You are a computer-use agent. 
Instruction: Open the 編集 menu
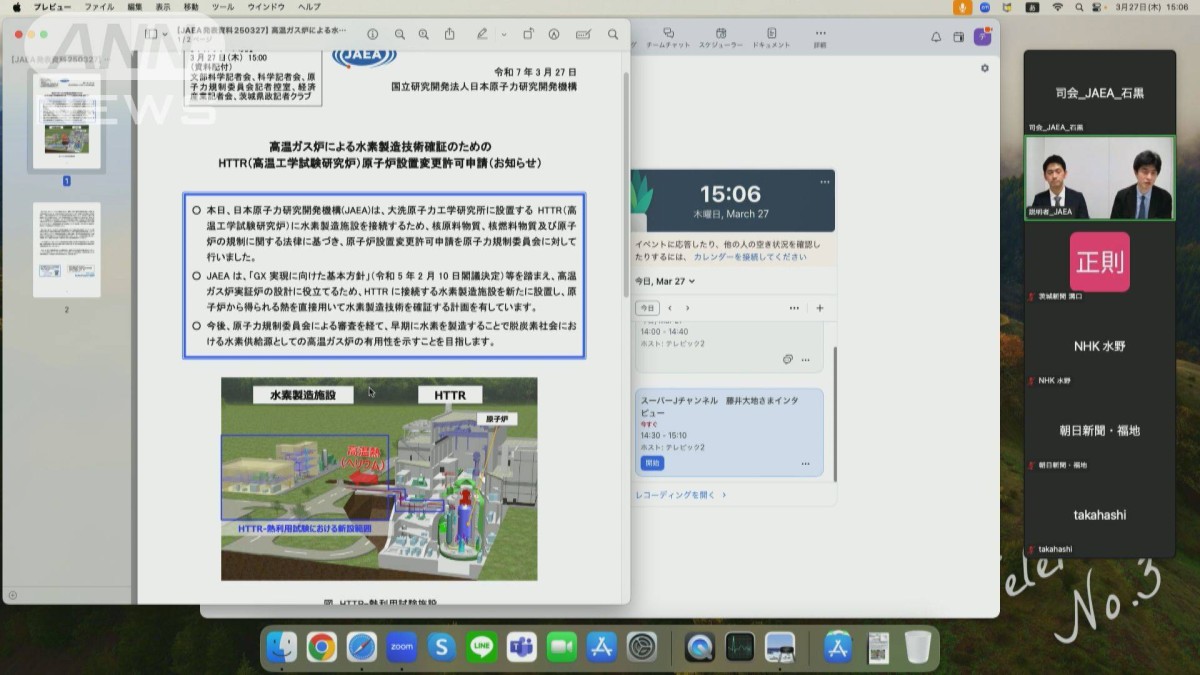point(135,7)
